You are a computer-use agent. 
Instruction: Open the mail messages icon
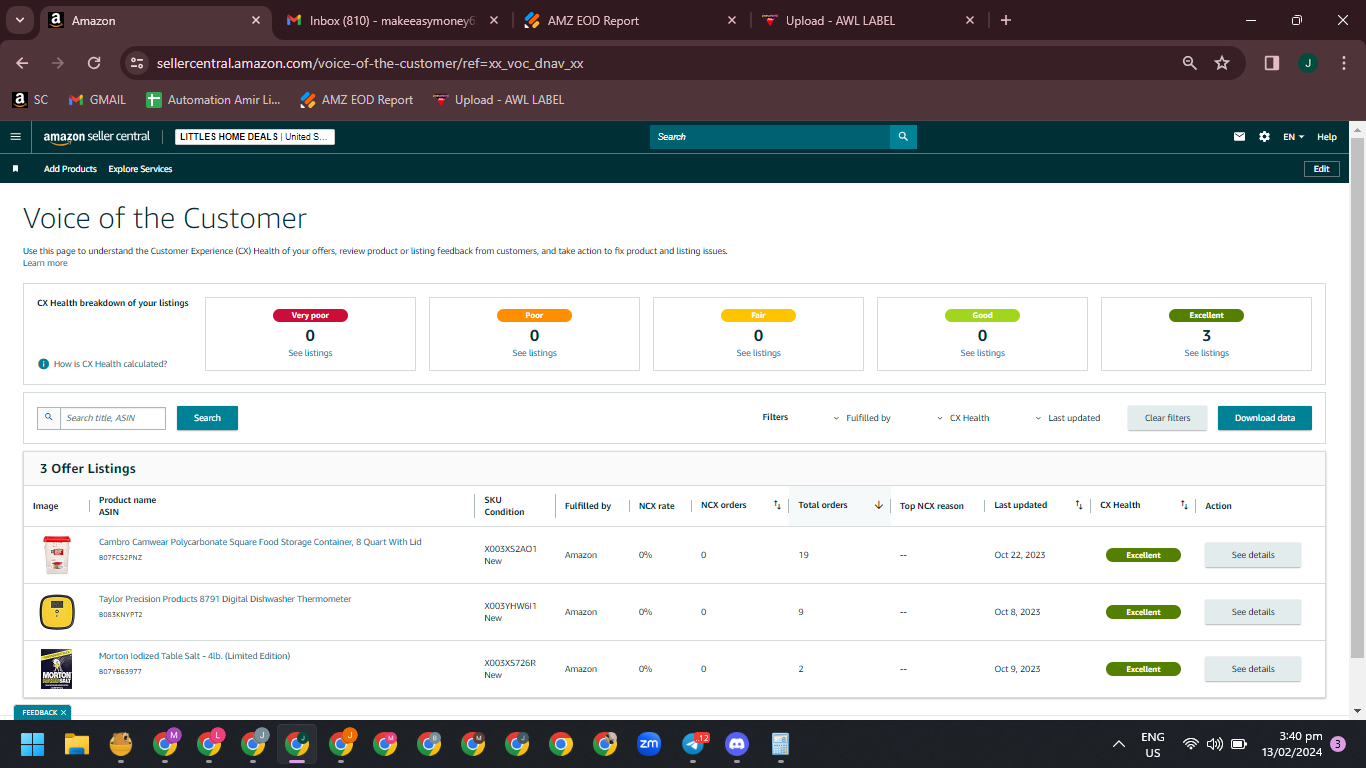1240,136
